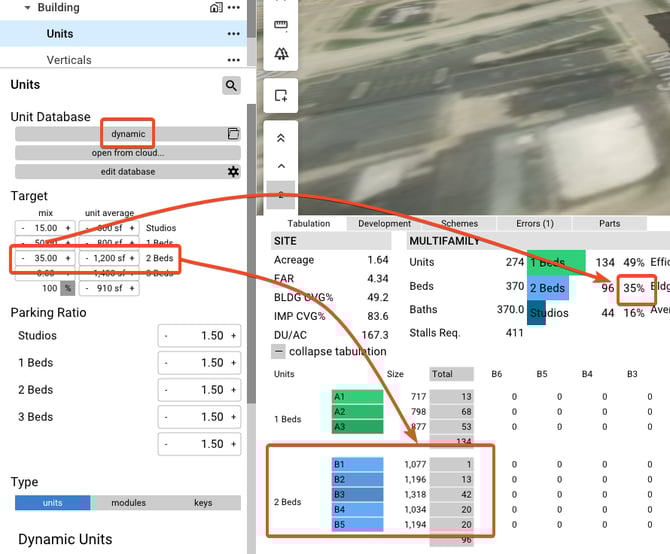The width and height of the screenshot is (670, 554).
Task: Open the Errors (1) tab
Action: pos(534,223)
